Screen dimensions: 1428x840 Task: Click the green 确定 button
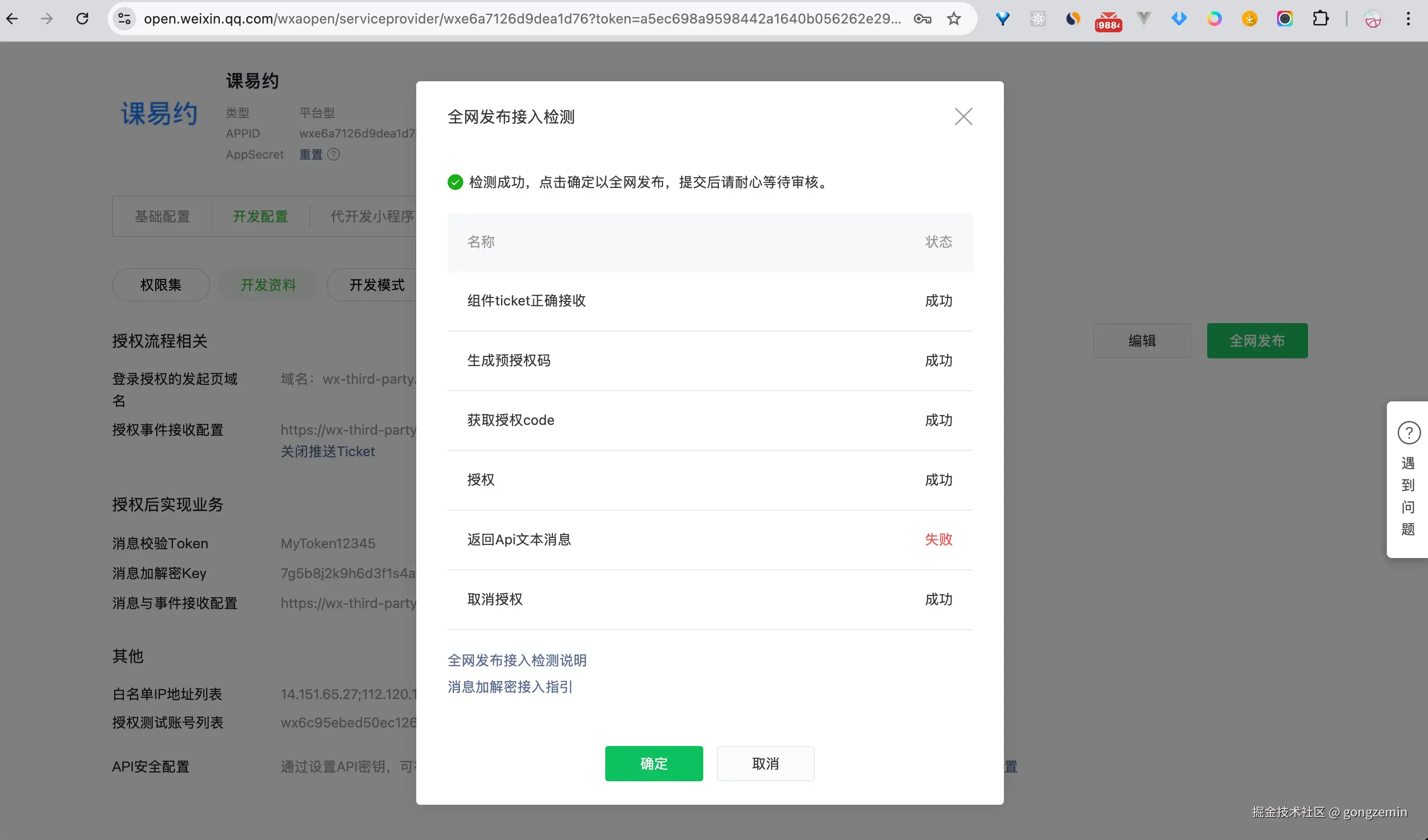tap(653, 764)
